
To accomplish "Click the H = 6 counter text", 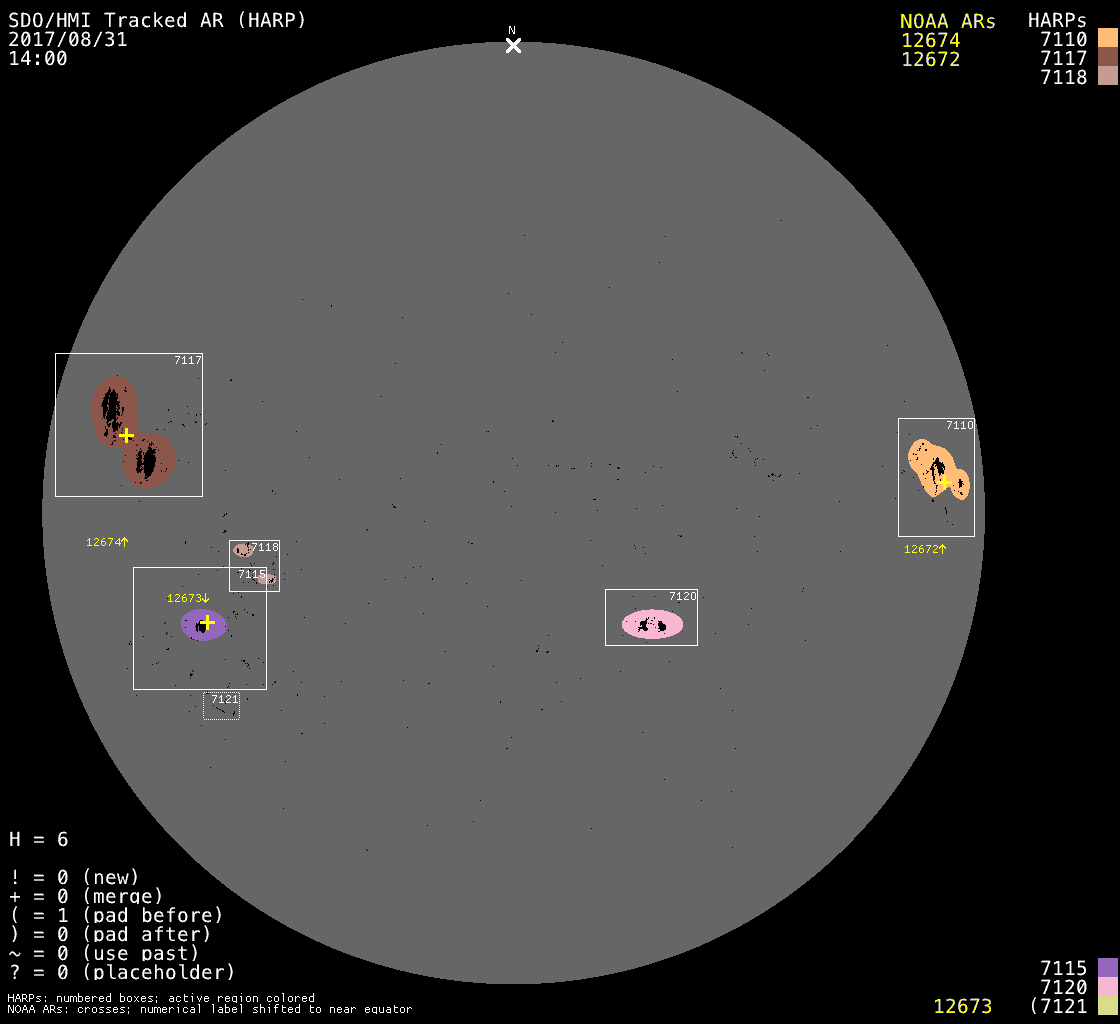I will click(39, 839).
